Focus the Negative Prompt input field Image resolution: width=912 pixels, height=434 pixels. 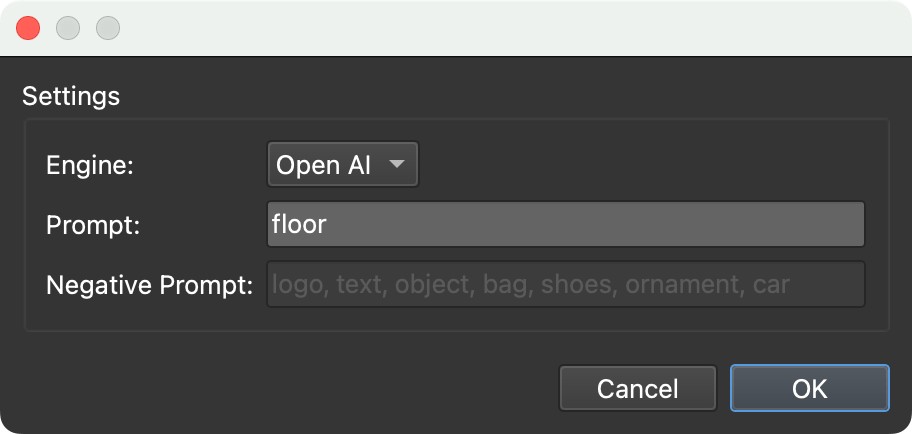click(565, 284)
